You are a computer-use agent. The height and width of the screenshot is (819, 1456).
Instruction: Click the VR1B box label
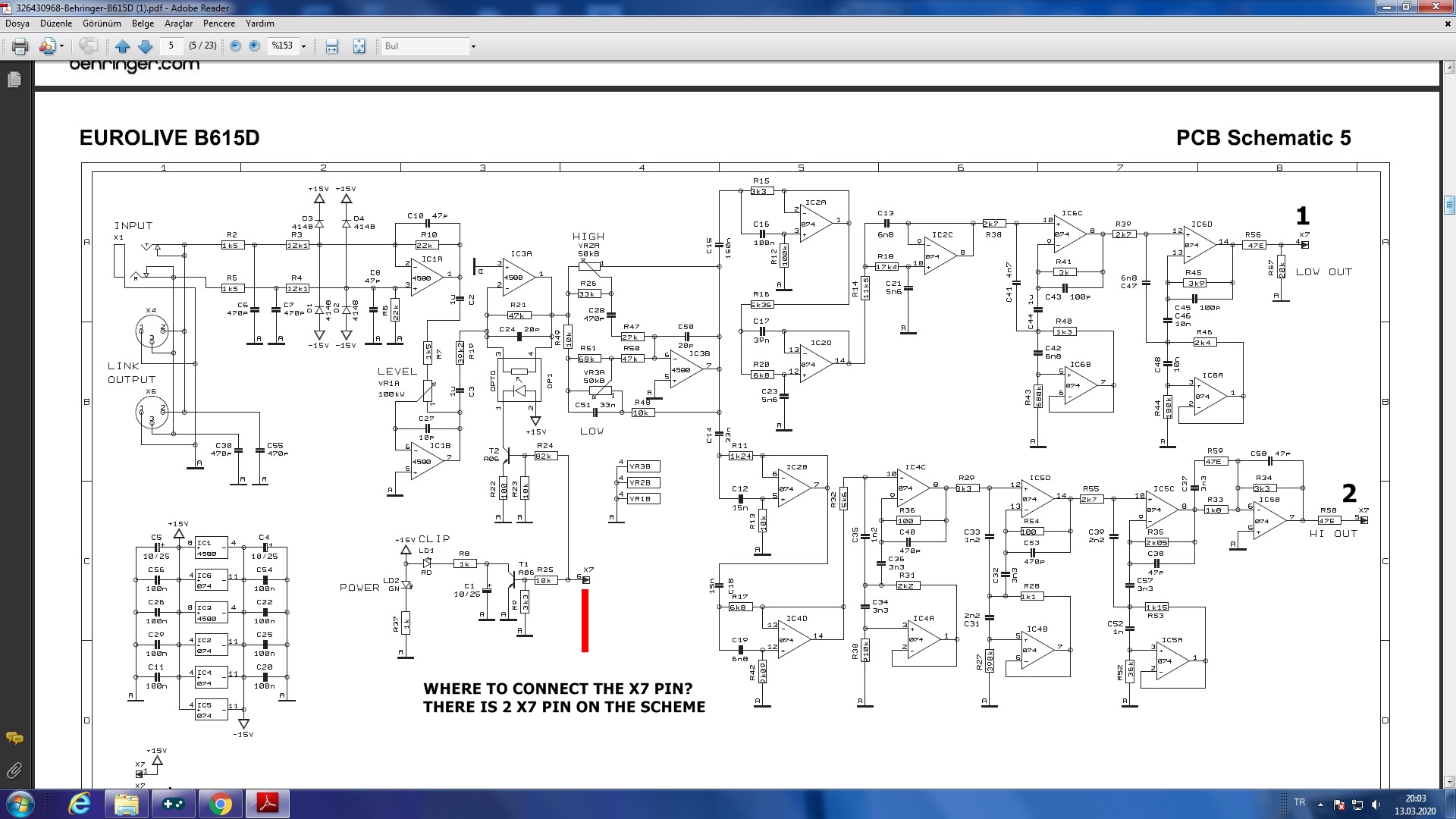pyautogui.click(x=643, y=498)
